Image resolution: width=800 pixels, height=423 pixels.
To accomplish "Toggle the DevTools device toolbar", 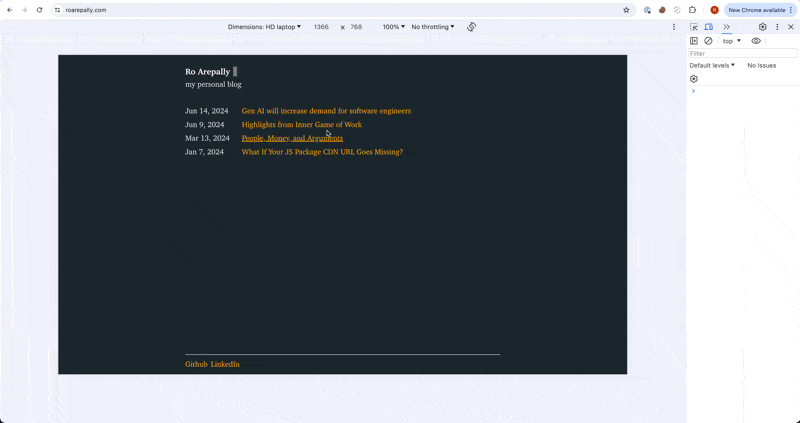I will [709, 27].
